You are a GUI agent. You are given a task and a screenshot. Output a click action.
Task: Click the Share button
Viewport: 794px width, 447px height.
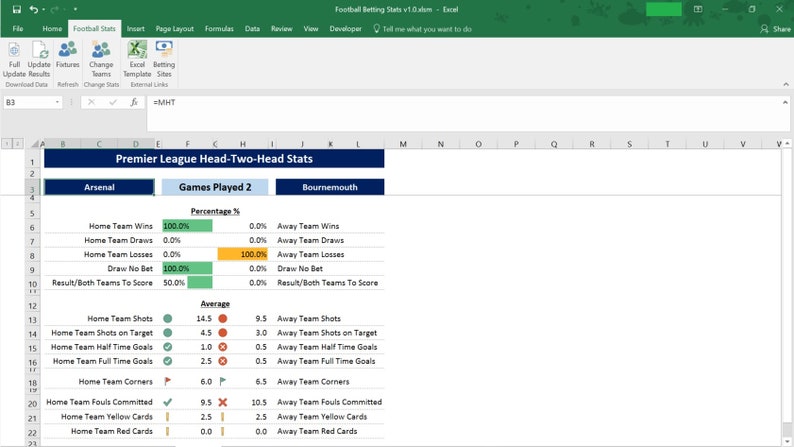pos(775,29)
